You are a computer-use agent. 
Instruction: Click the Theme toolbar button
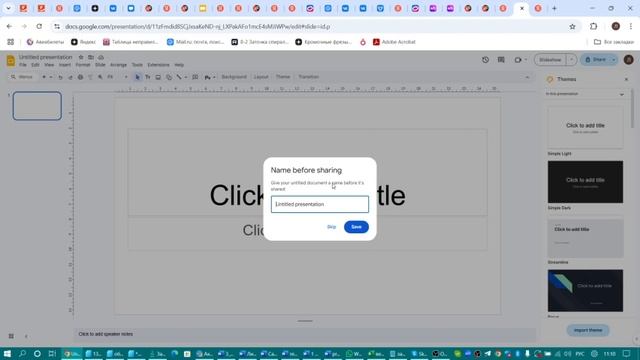[x=283, y=77]
